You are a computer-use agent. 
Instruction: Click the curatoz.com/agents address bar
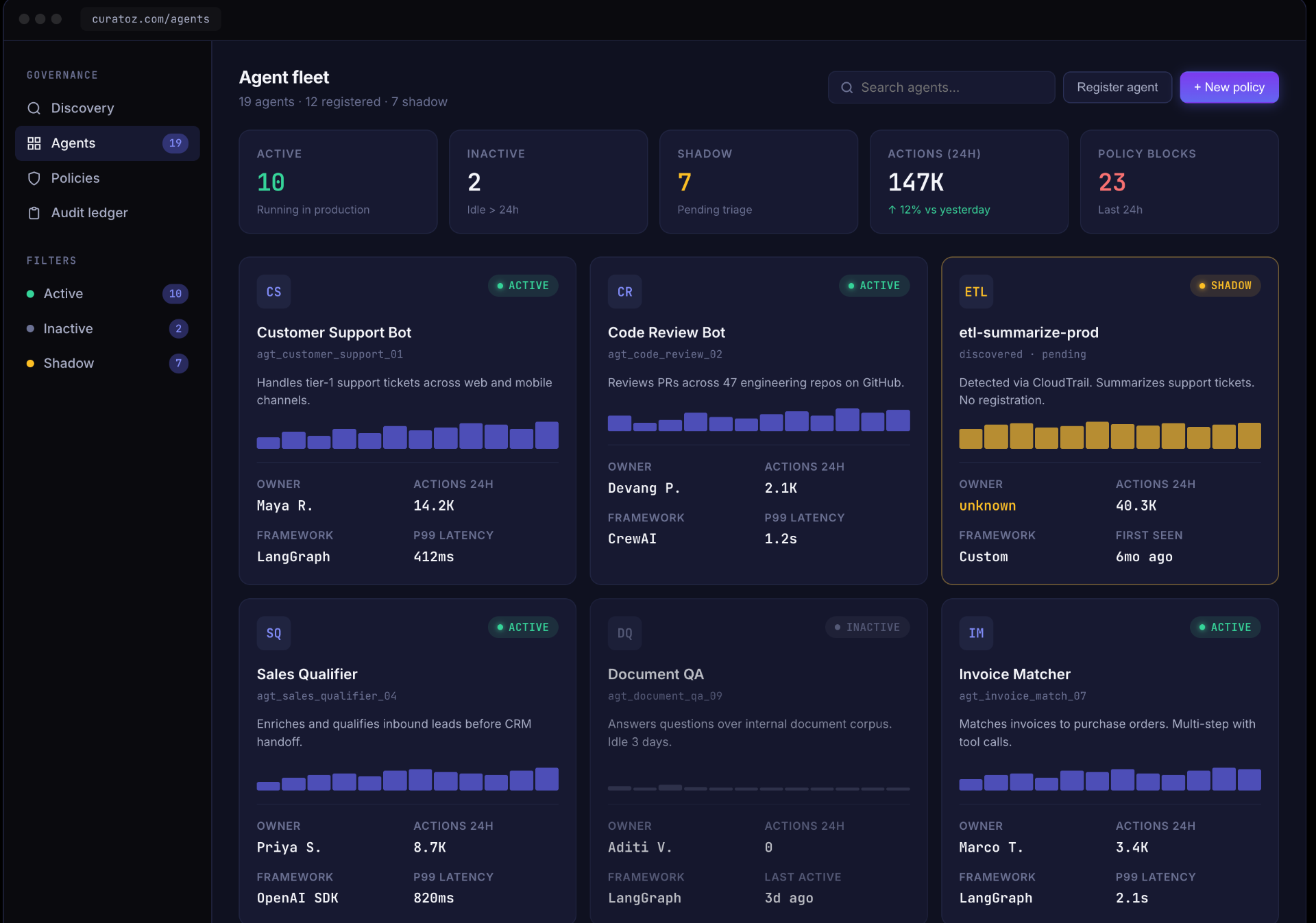point(151,19)
